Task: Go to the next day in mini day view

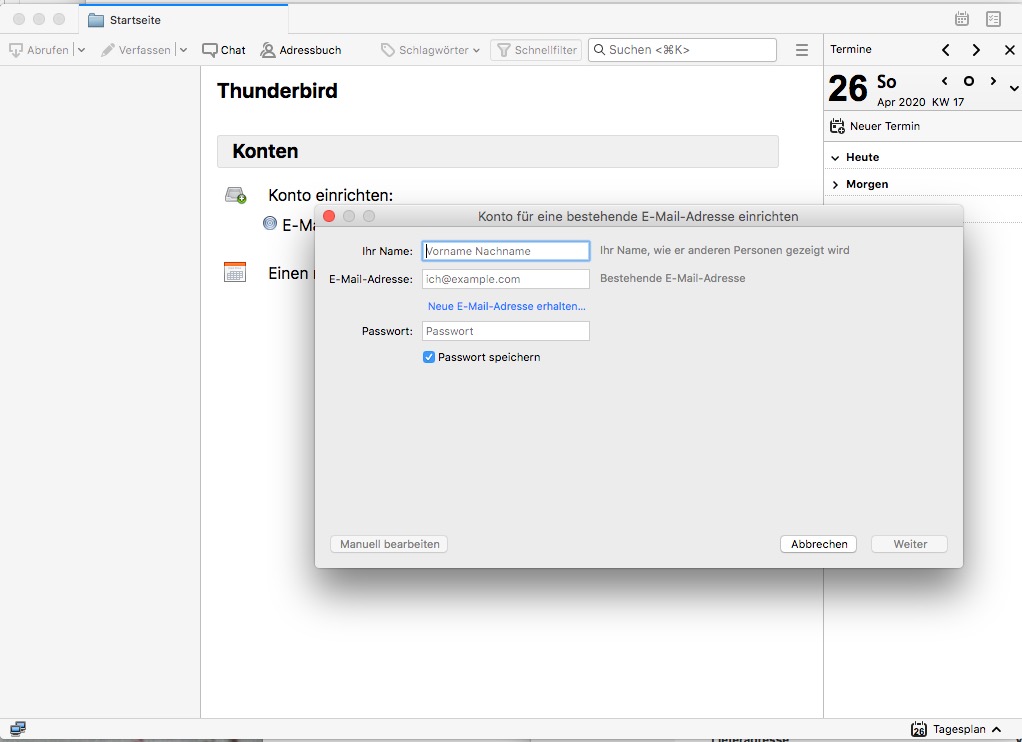Action: pos(993,81)
